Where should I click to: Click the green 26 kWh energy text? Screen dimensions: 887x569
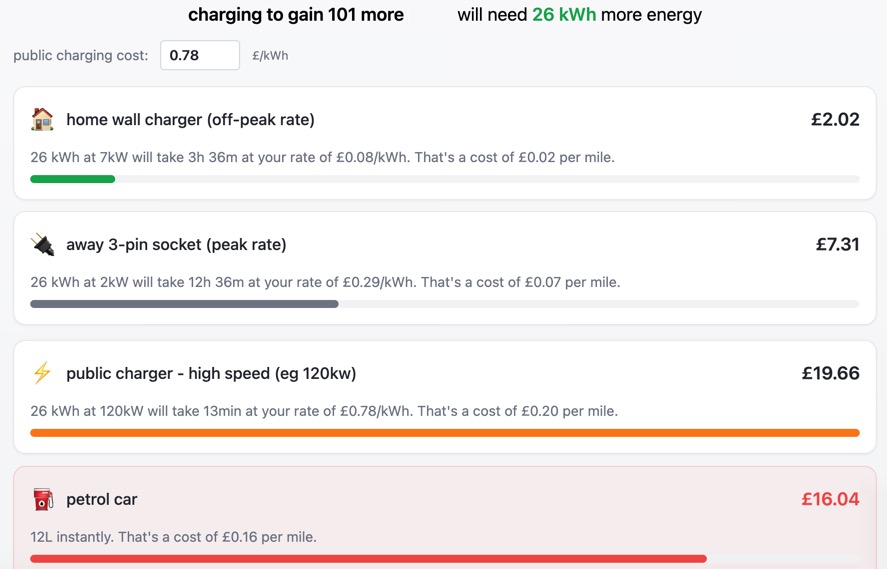click(x=564, y=15)
